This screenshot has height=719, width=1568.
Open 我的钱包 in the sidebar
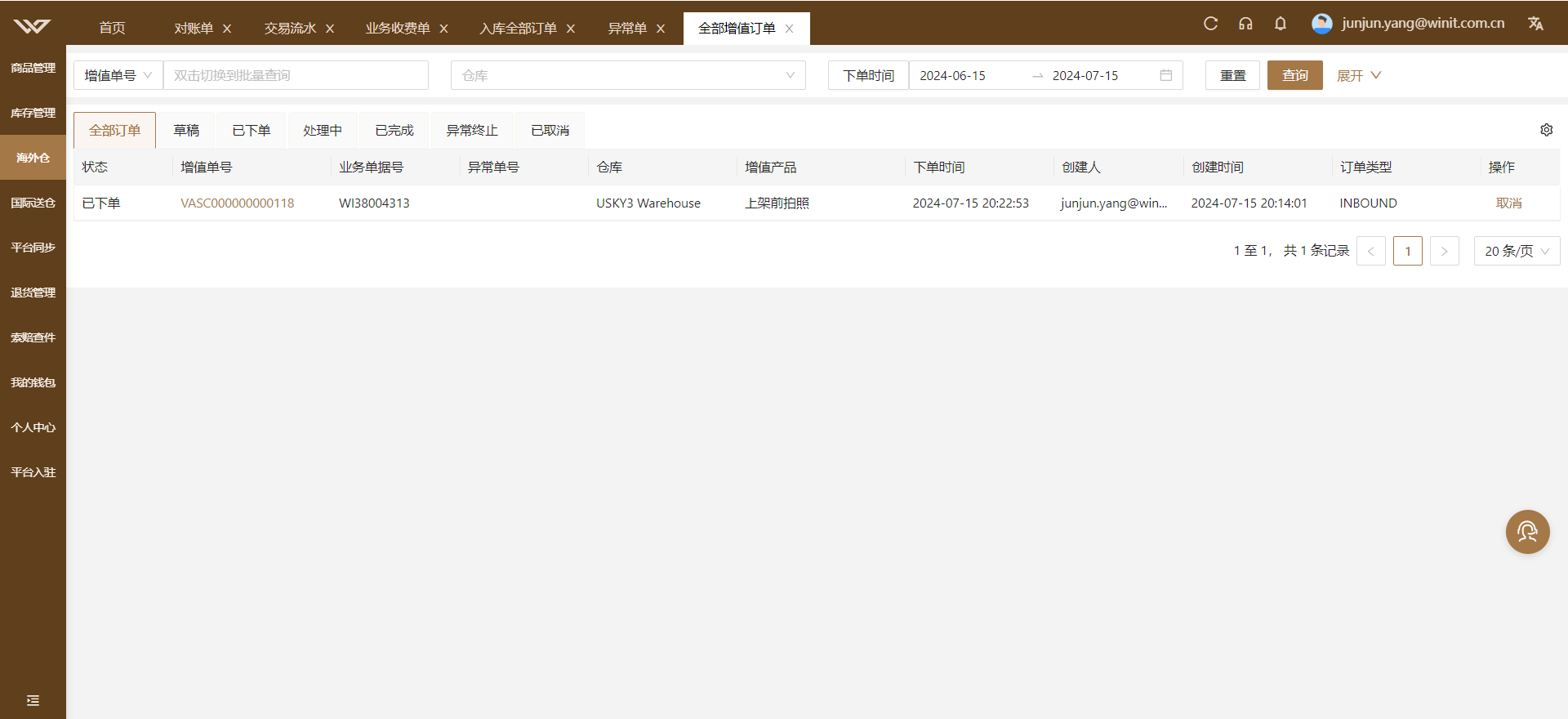[x=33, y=382]
